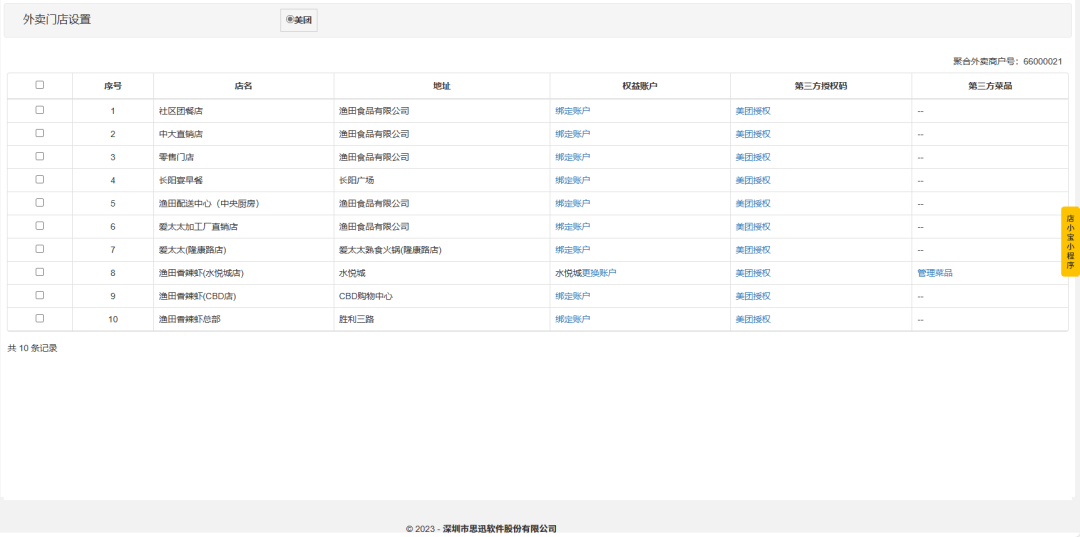Click footer text 深圳市思迅软件股份有限公司
Image resolution: width=1080 pixels, height=537 pixels.
click(x=499, y=529)
